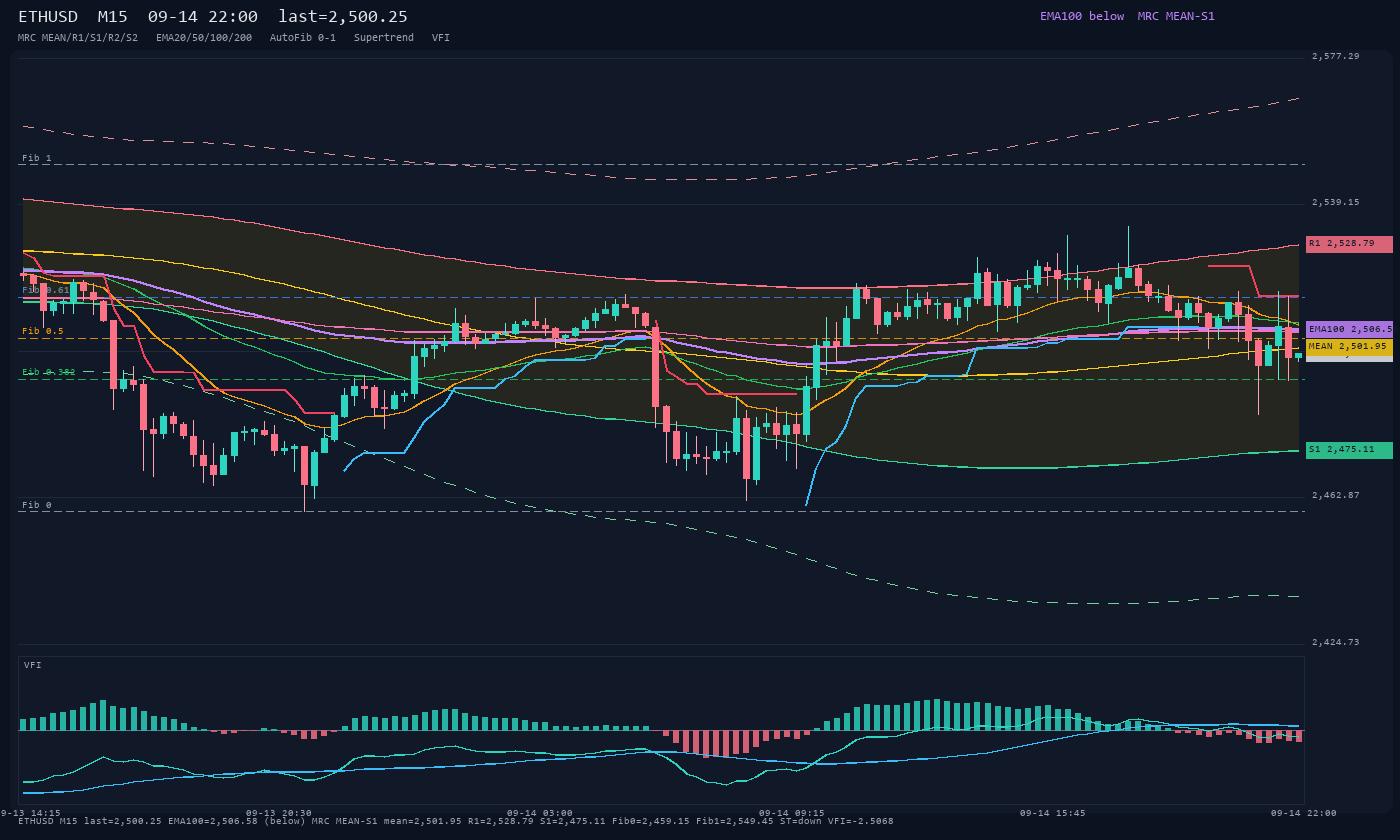The width and height of the screenshot is (1400, 840).
Task: Click the 09-14 03:00 time axis label
Action: pyautogui.click(x=540, y=813)
